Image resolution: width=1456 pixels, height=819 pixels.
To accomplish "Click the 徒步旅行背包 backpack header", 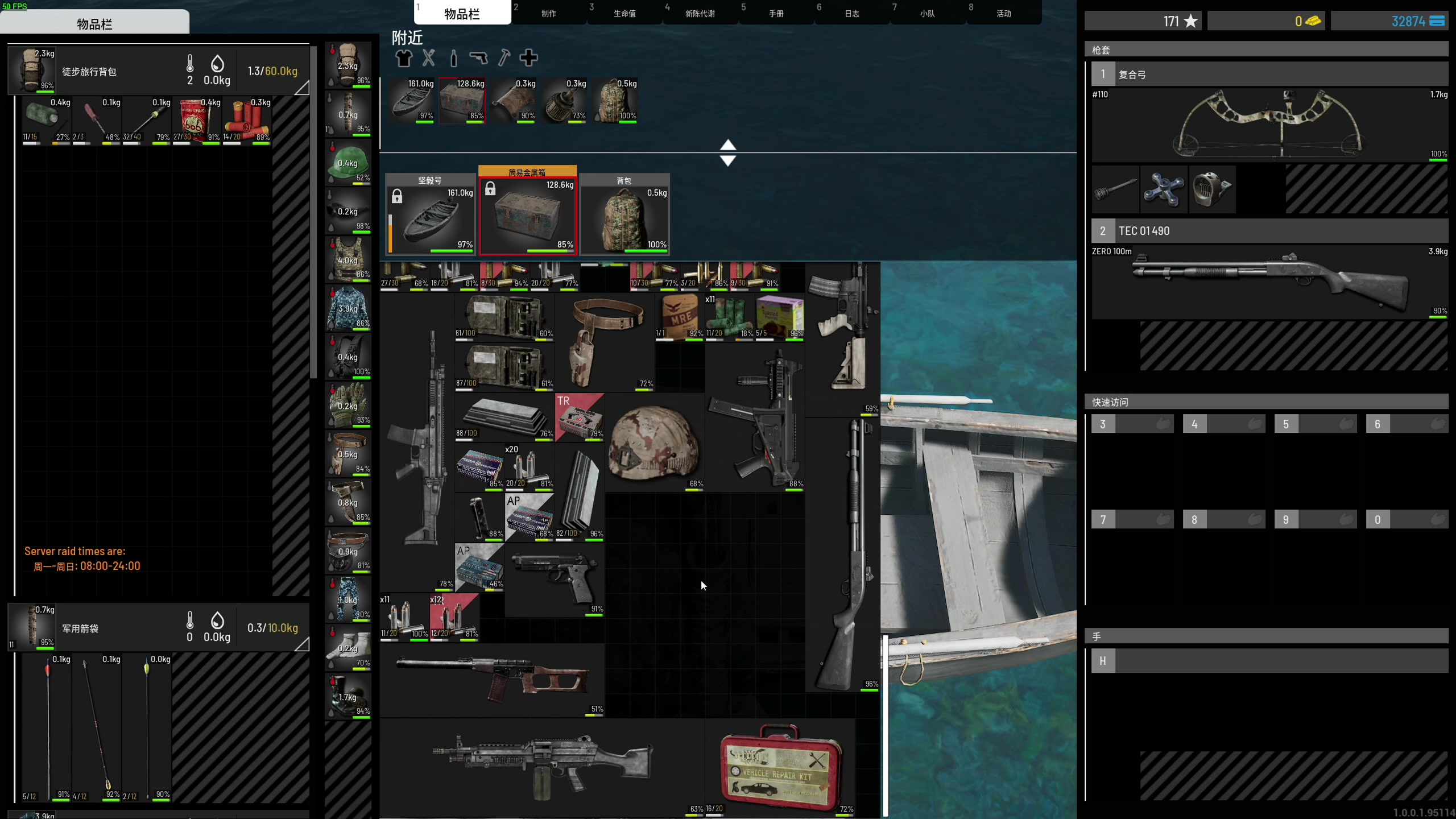I will [x=158, y=71].
